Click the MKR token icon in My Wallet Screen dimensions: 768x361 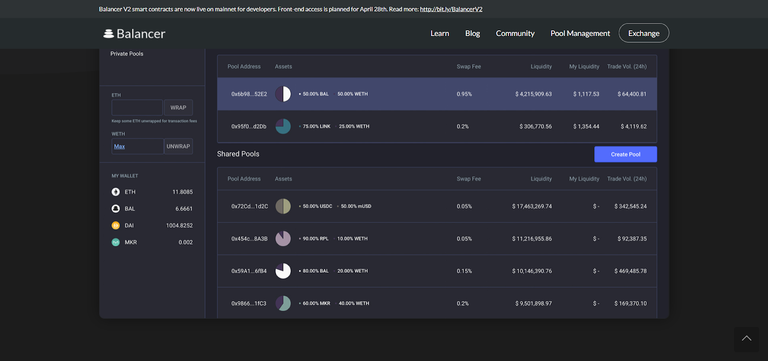116,242
